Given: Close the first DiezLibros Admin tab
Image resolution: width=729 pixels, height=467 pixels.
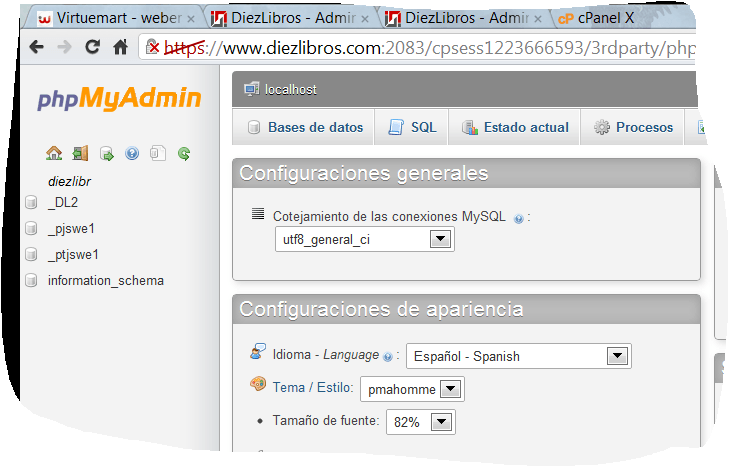Looking at the screenshot, I should 365,19.
